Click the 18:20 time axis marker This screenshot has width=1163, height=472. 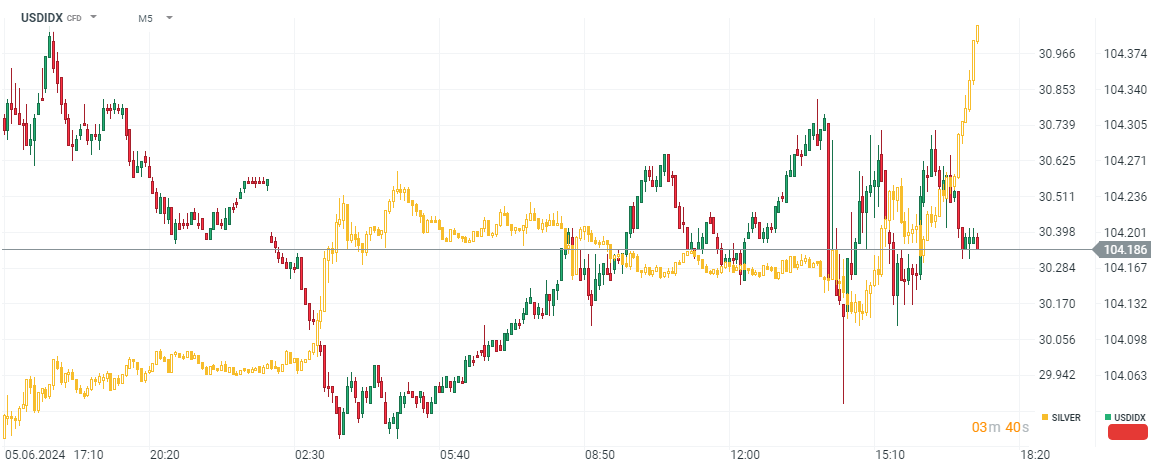(1035, 455)
